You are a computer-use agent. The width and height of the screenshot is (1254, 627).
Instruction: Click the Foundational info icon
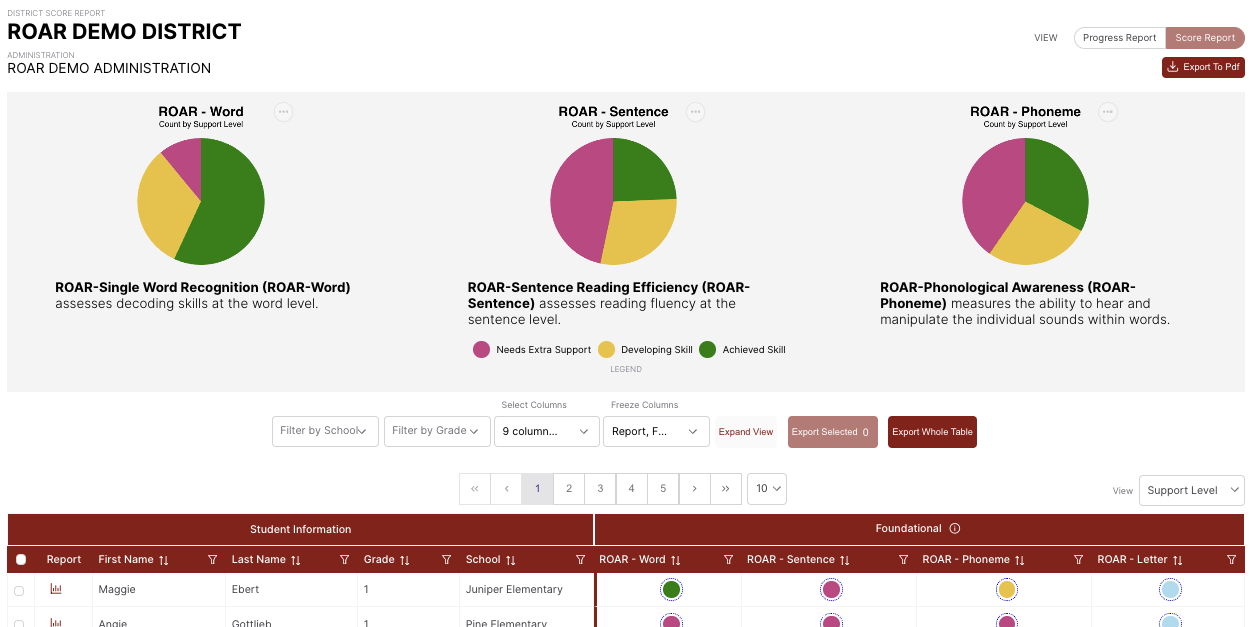point(954,529)
